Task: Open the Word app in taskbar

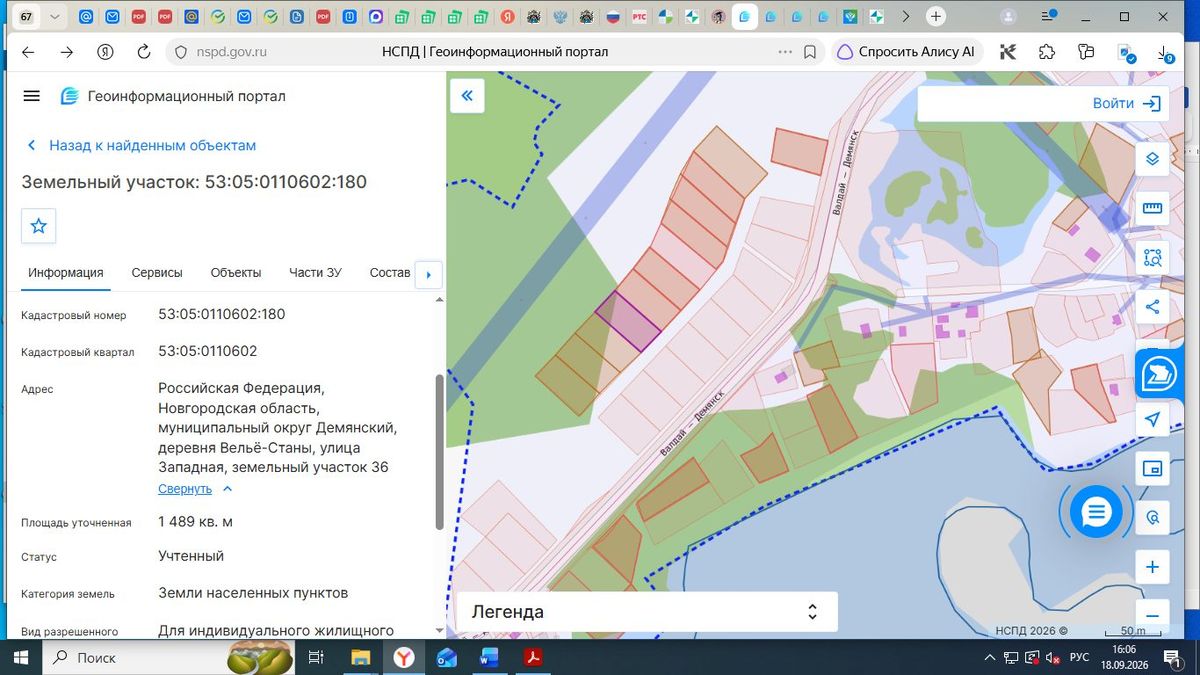Action: [x=489, y=657]
